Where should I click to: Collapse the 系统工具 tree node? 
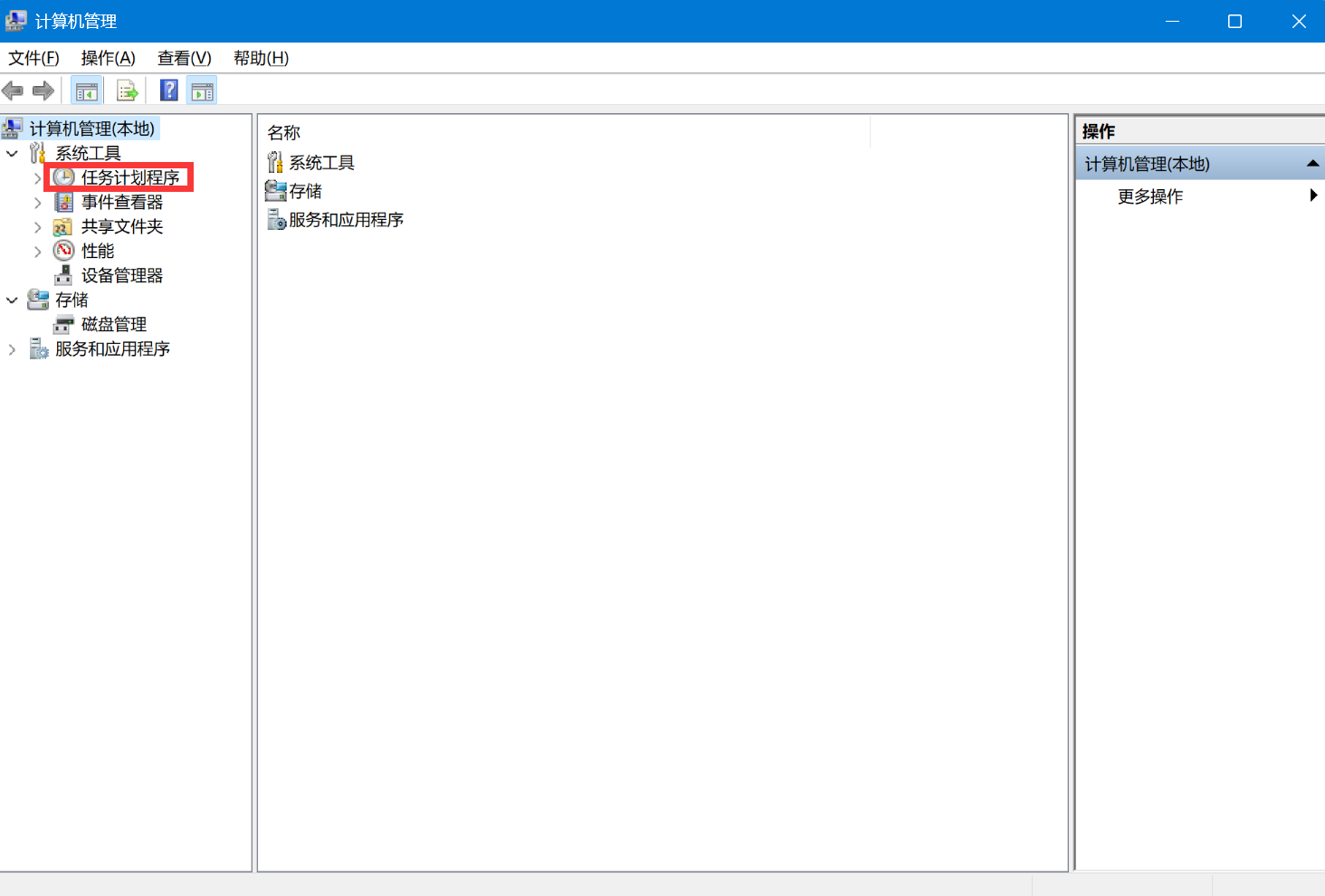[x=12, y=154]
